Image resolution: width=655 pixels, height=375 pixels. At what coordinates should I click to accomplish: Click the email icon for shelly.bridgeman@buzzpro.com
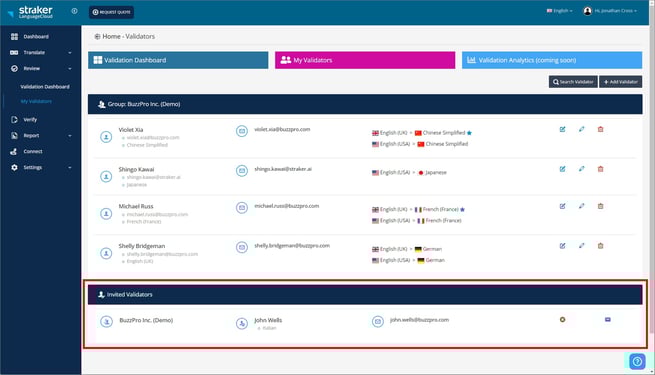[x=242, y=248]
